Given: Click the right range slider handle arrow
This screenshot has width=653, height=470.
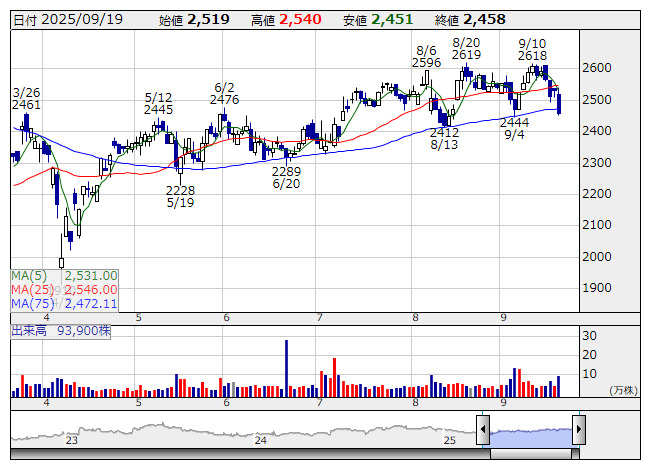Looking at the screenshot, I should (x=579, y=429).
